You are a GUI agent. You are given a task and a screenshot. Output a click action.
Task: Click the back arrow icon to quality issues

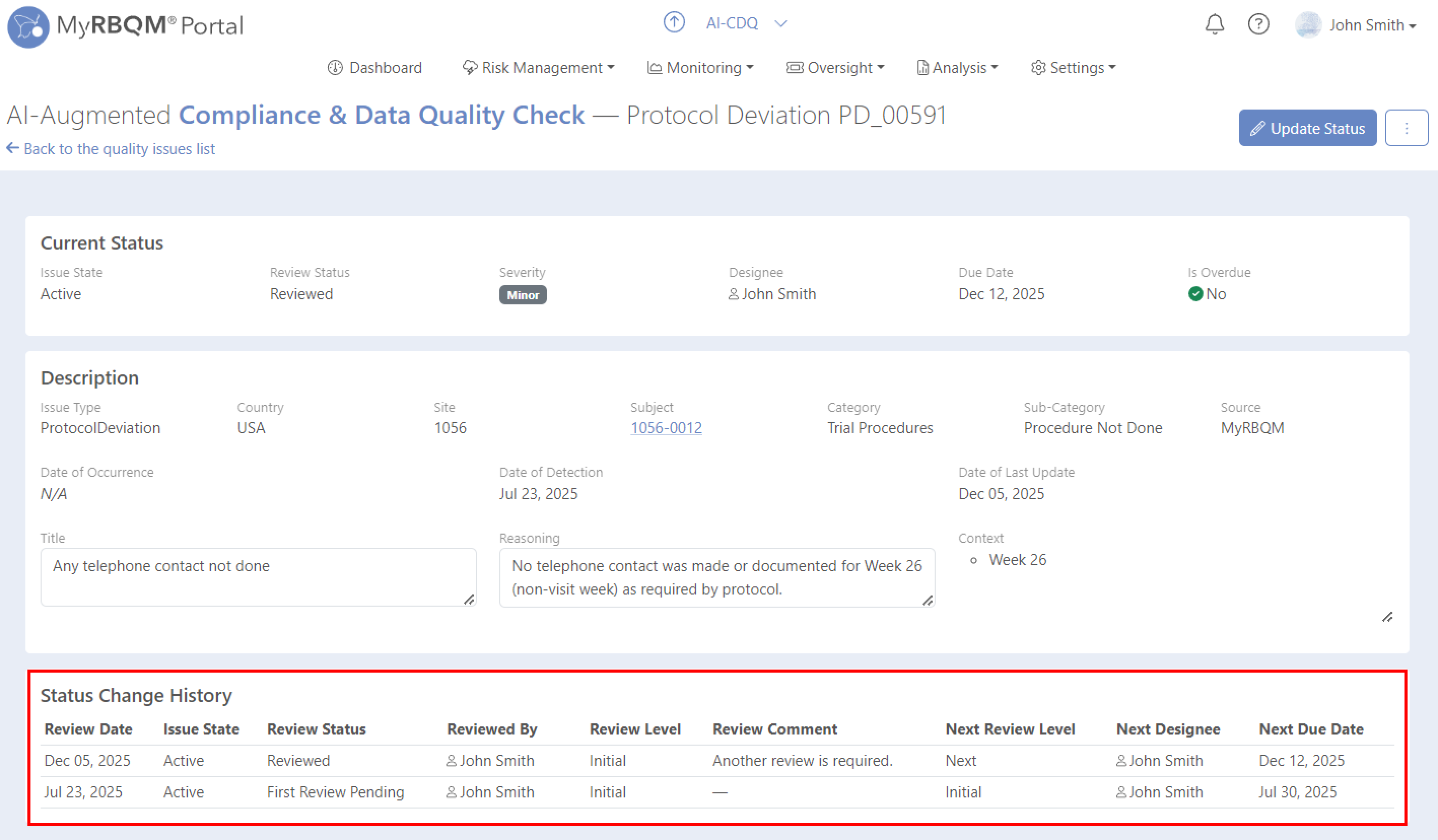(x=13, y=148)
